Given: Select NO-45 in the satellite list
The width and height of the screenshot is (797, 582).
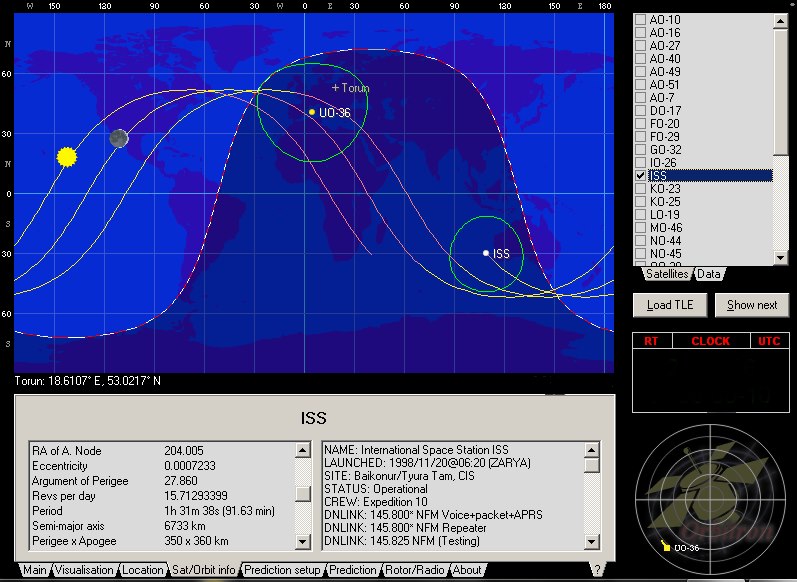Looking at the screenshot, I should 665,254.
